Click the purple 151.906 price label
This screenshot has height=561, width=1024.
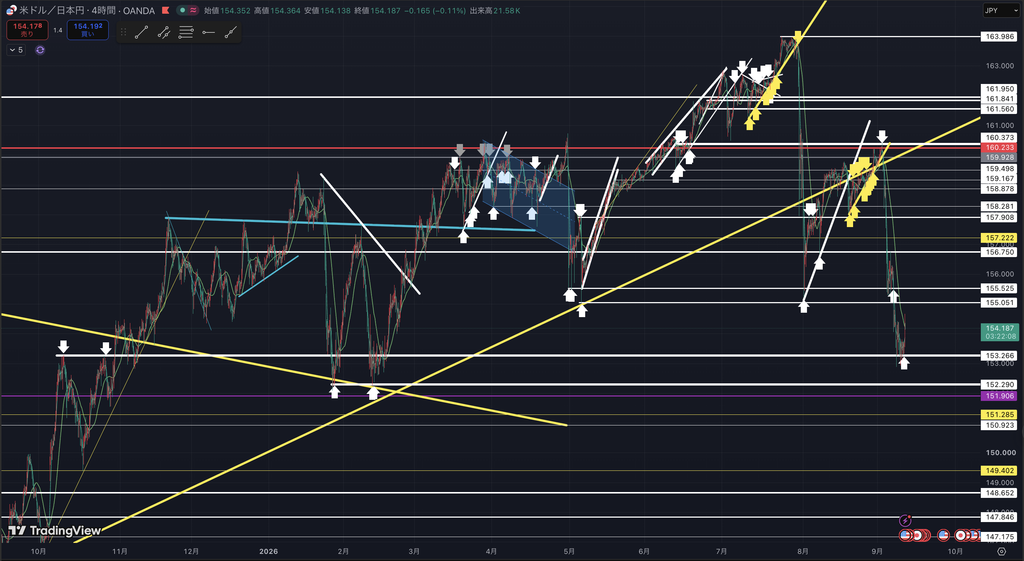[999, 396]
